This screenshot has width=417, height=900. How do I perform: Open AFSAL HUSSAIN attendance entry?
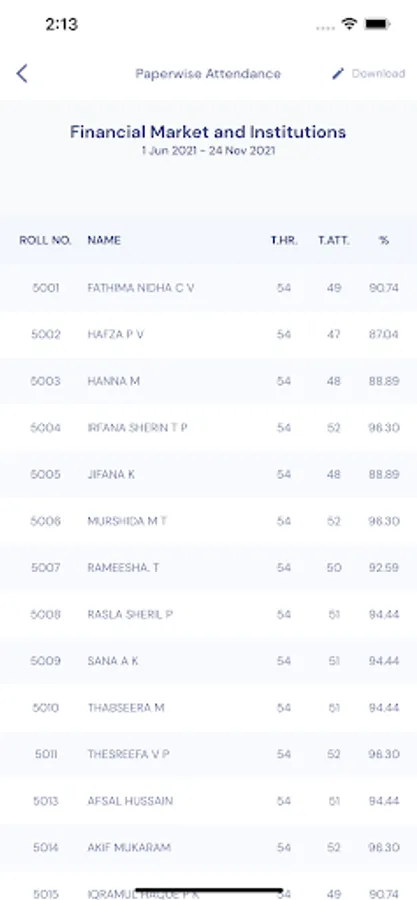pos(208,801)
